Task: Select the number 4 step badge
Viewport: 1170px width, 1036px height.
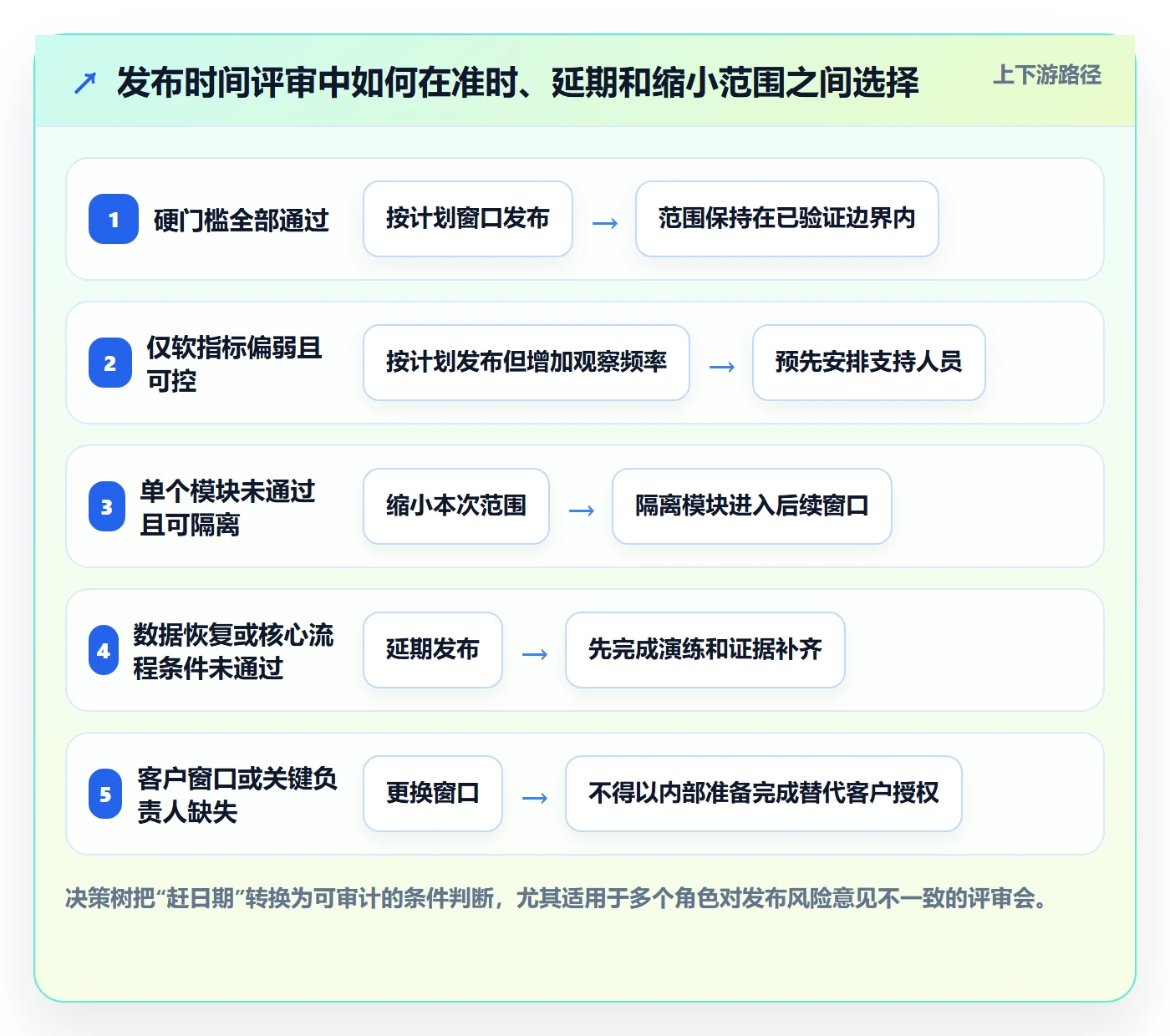Action: (x=104, y=650)
